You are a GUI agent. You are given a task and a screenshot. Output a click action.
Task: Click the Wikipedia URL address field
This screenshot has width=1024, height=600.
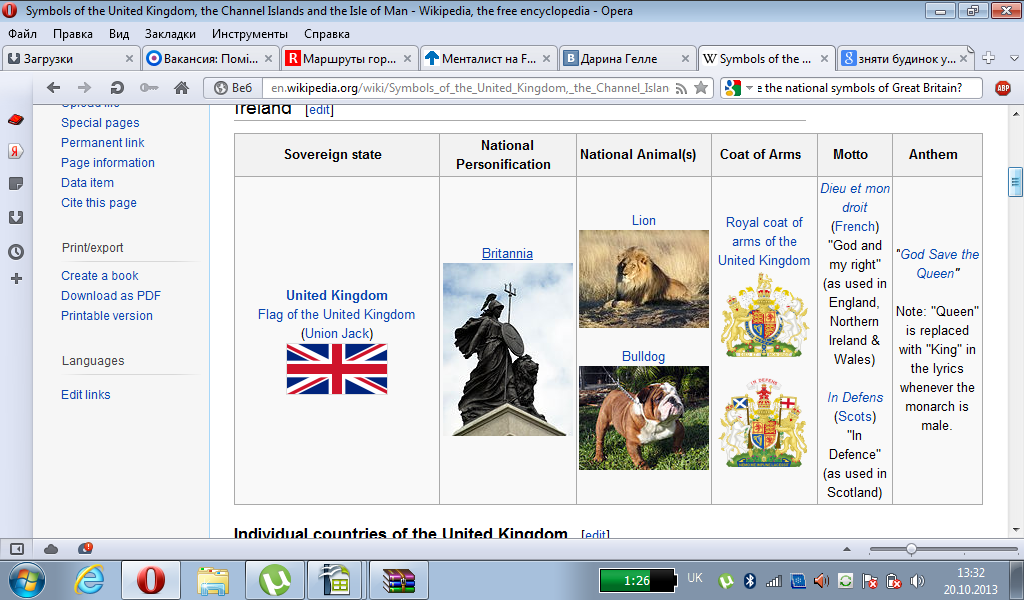pyautogui.click(x=470, y=88)
